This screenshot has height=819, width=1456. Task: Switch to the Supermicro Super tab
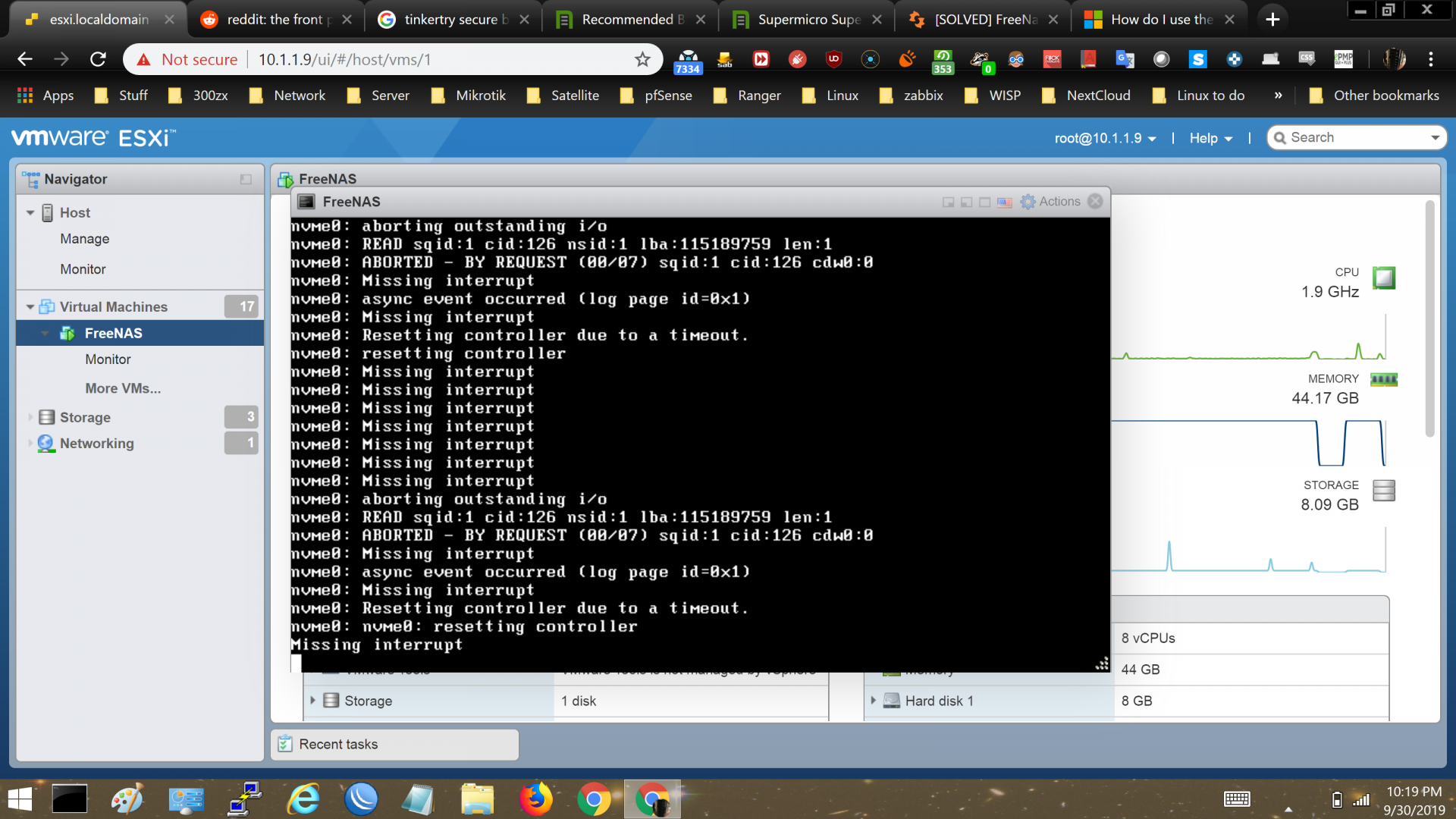808,20
